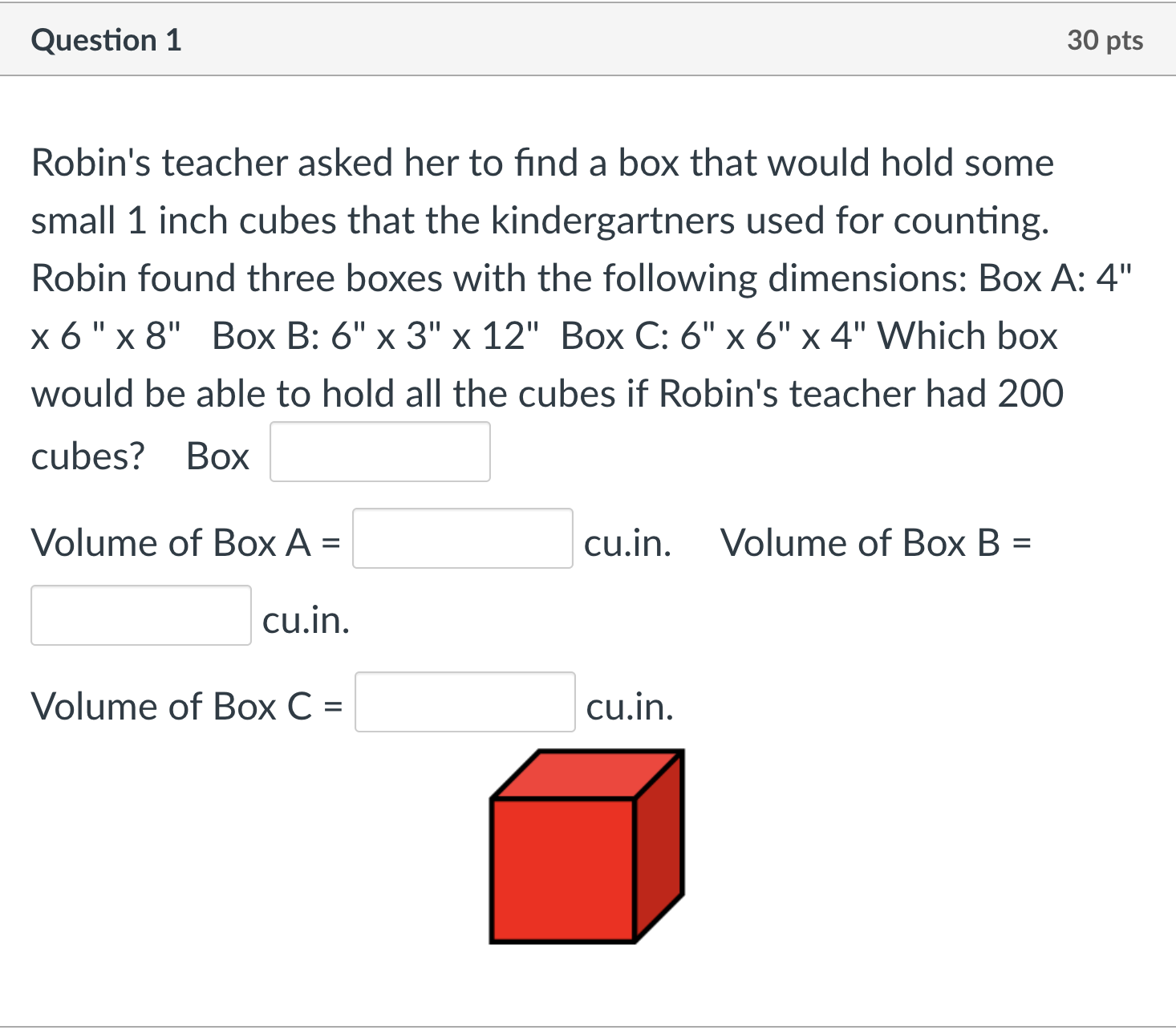Click the cu.in. text after Box C field
Image resolution: width=1176 pixels, height=1030 pixels.
click(628, 706)
